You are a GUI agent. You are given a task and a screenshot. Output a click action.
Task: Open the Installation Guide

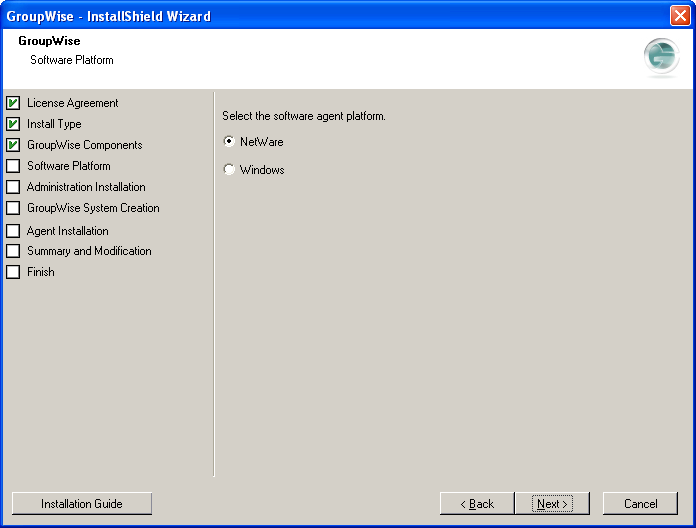(82, 504)
